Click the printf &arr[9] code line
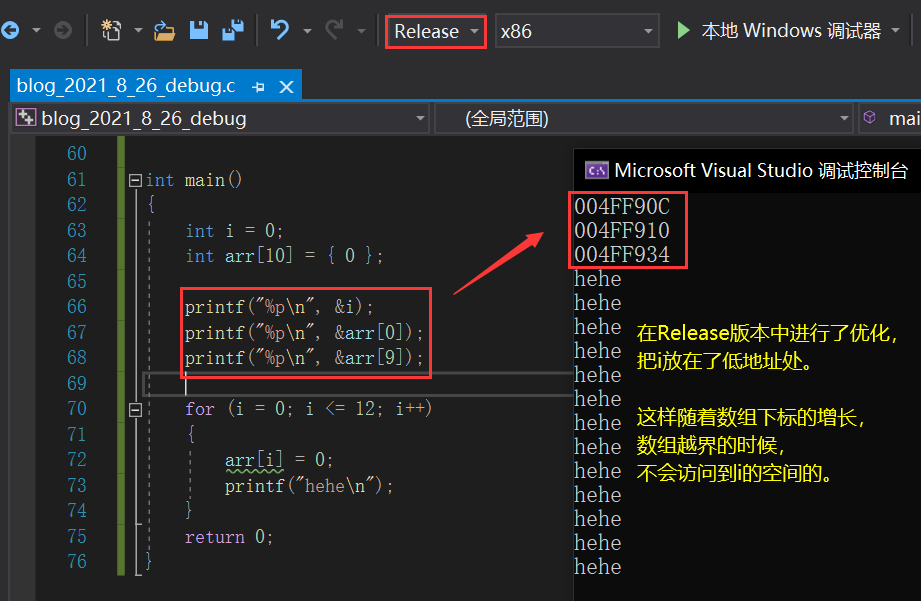This screenshot has width=921, height=601. [304, 358]
